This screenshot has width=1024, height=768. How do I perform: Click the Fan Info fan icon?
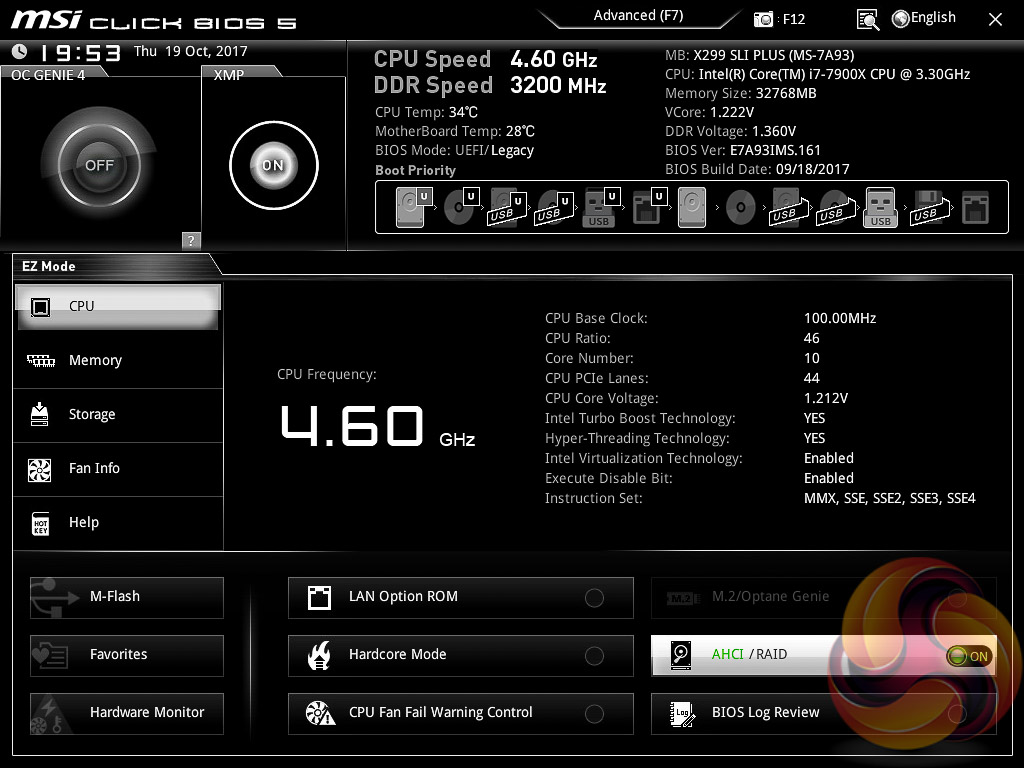pos(40,469)
